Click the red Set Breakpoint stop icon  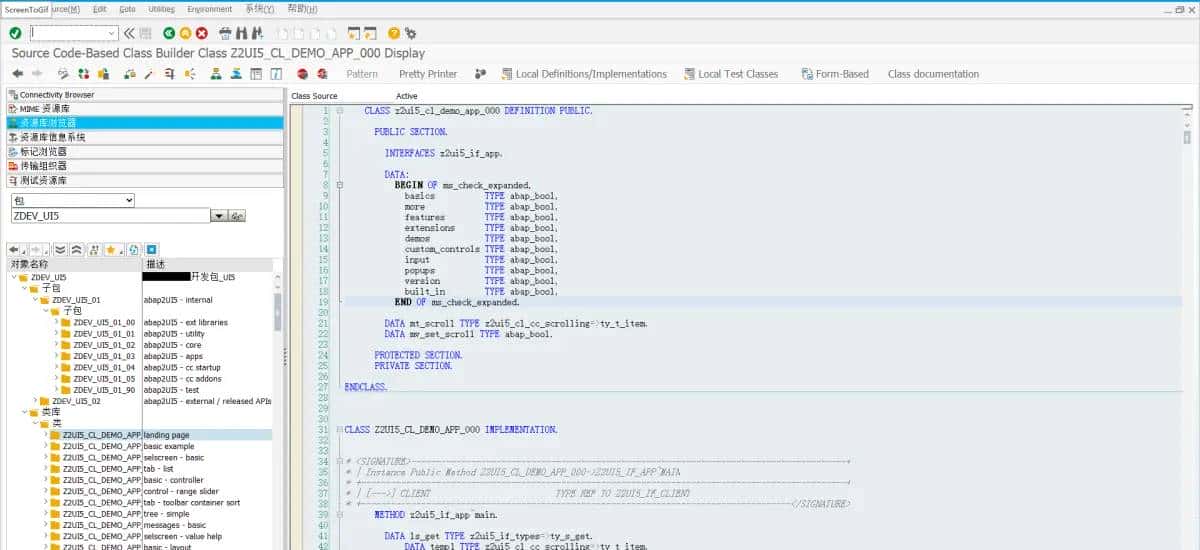[302, 73]
